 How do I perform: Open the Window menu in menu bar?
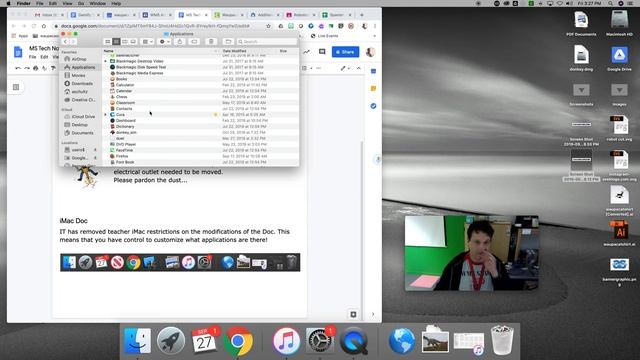pos(98,3)
